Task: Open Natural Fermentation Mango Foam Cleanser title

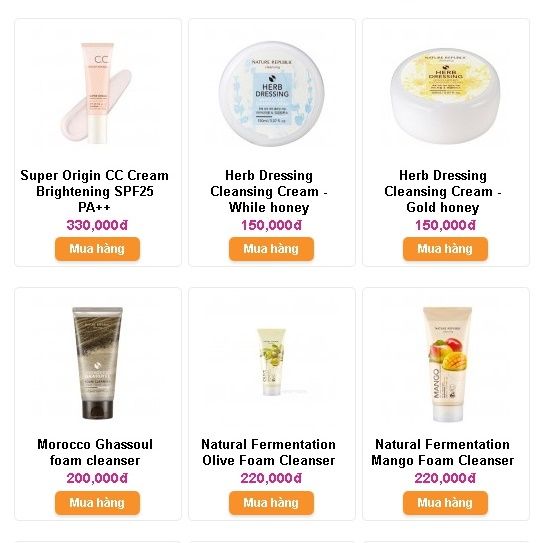Action: point(443,452)
